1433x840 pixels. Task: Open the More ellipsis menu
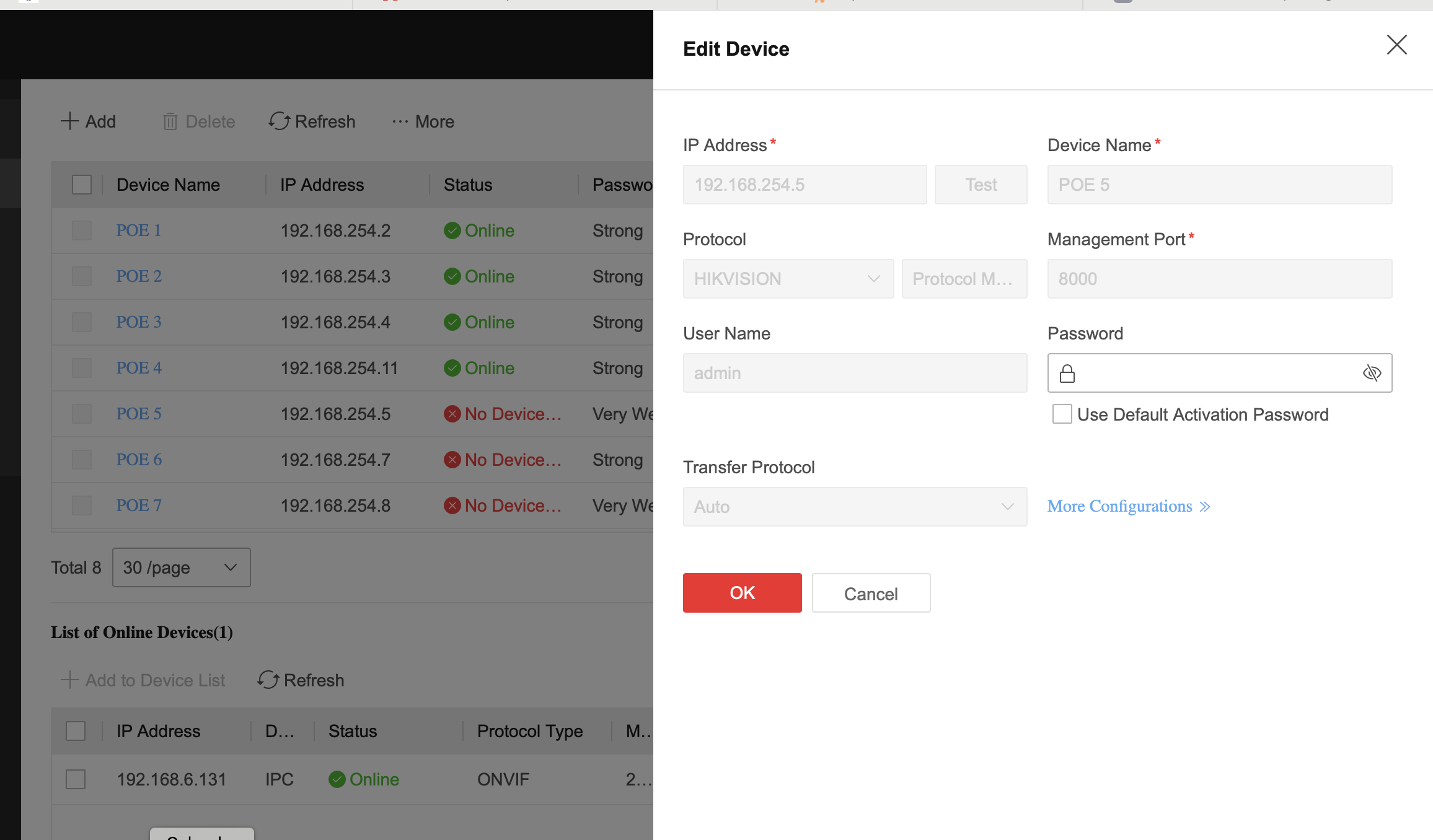[x=423, y=121]
